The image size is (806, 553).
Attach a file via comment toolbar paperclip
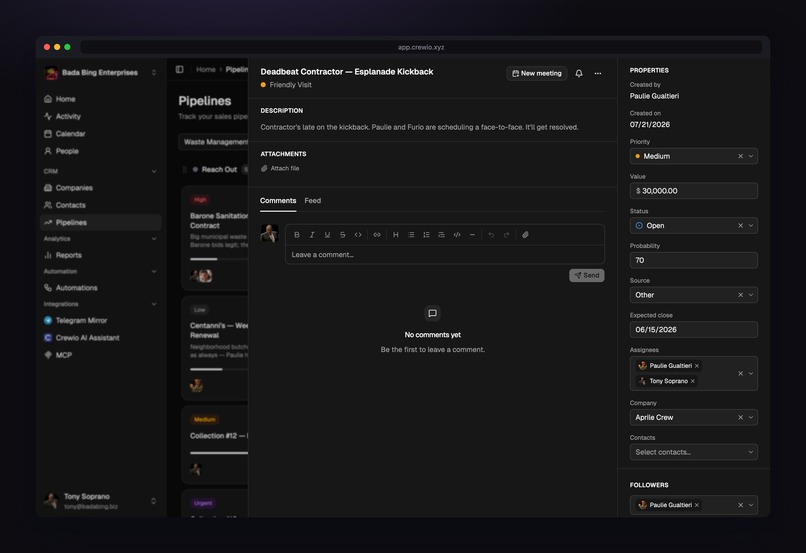tap(525, 235)
